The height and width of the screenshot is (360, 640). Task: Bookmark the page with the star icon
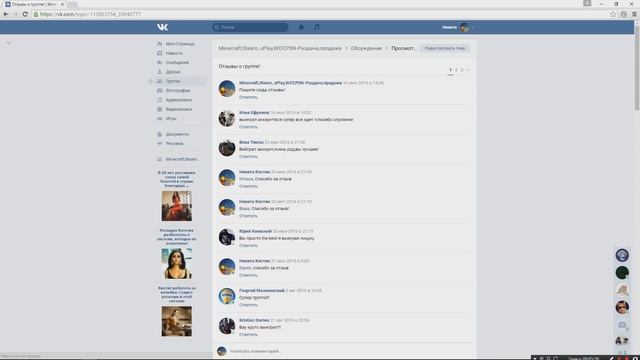613,14
